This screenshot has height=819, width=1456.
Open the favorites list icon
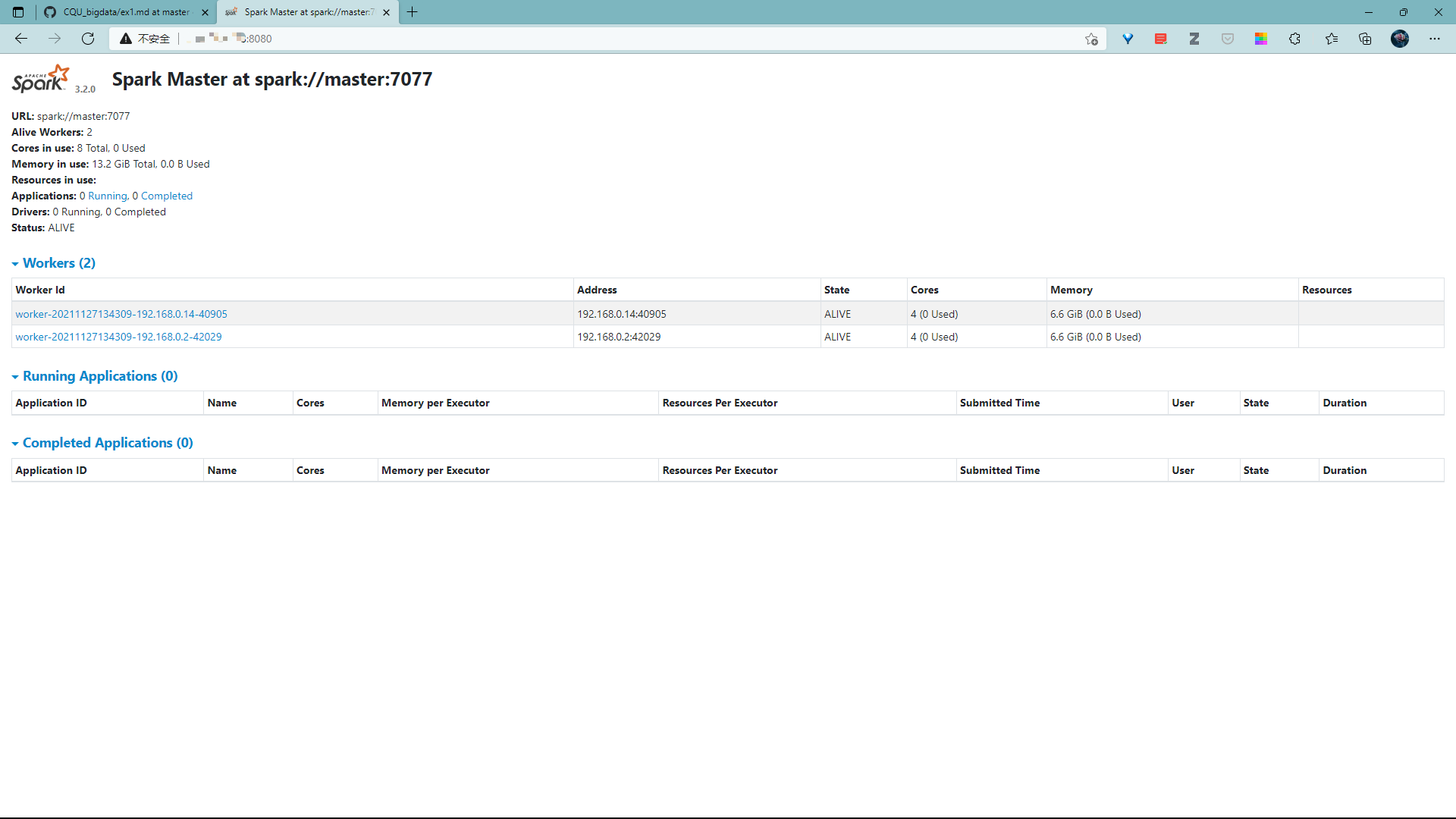point(1331,39)
